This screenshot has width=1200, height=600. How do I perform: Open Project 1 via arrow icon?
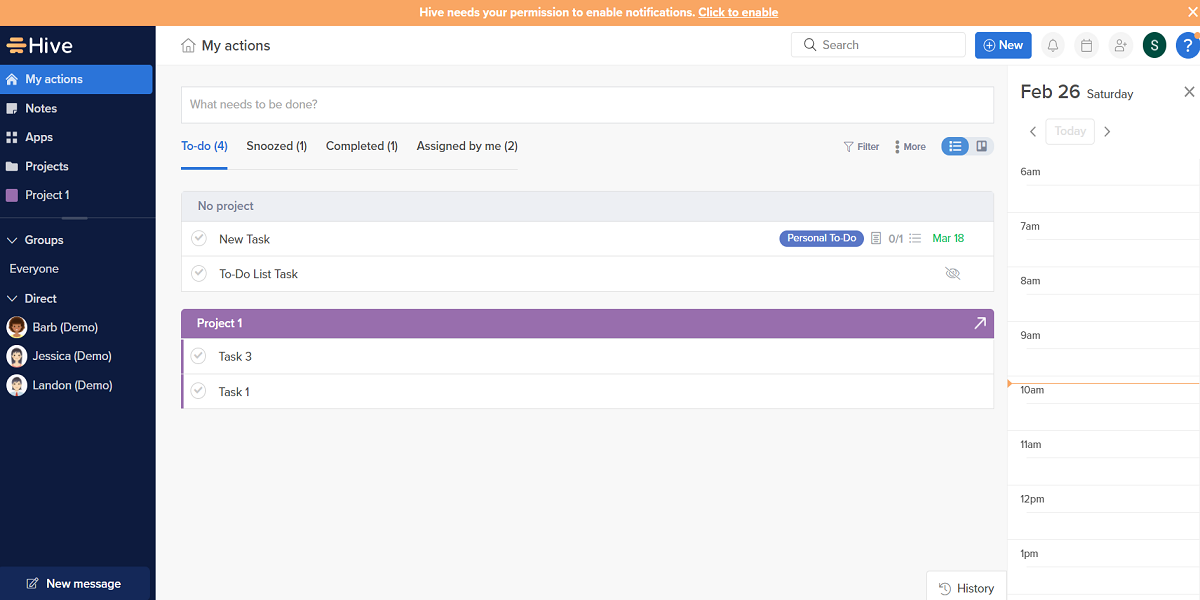(979, 323)
